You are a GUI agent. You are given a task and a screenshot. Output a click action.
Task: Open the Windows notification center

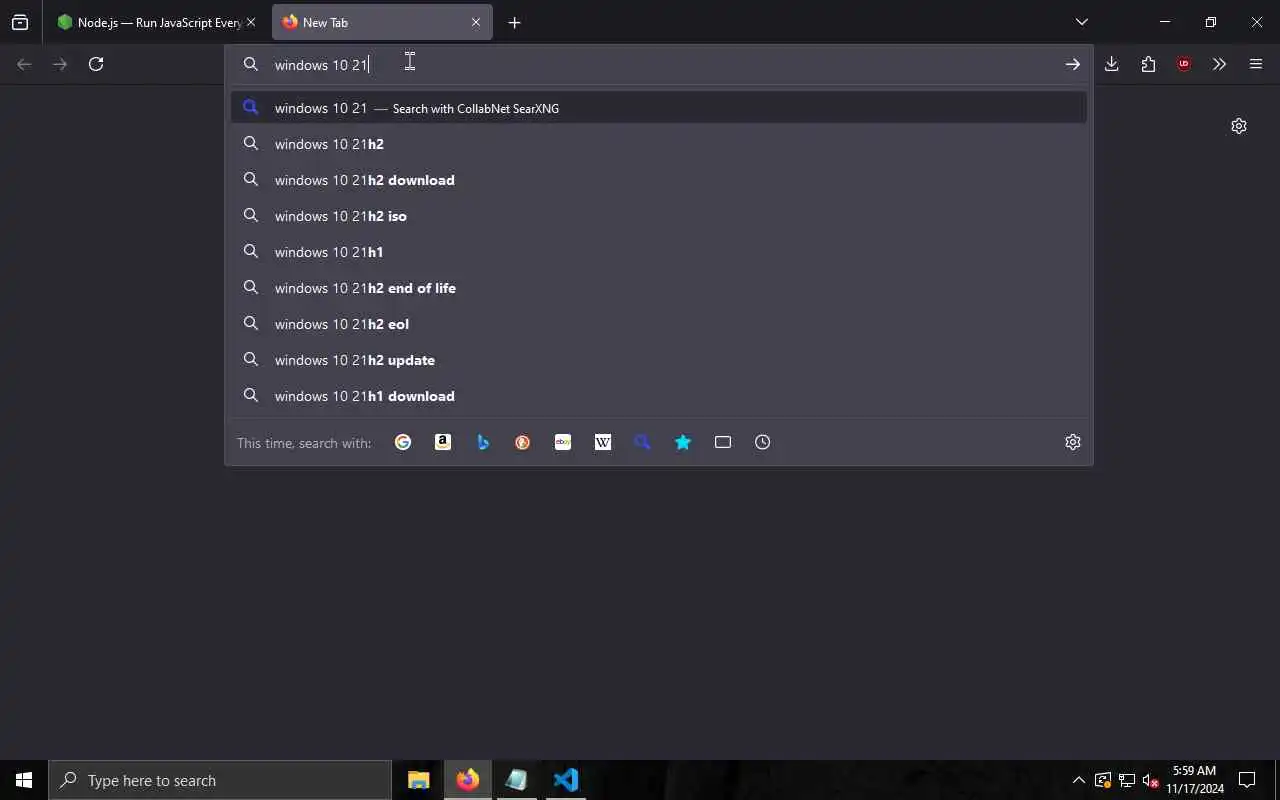point(1247,780)
